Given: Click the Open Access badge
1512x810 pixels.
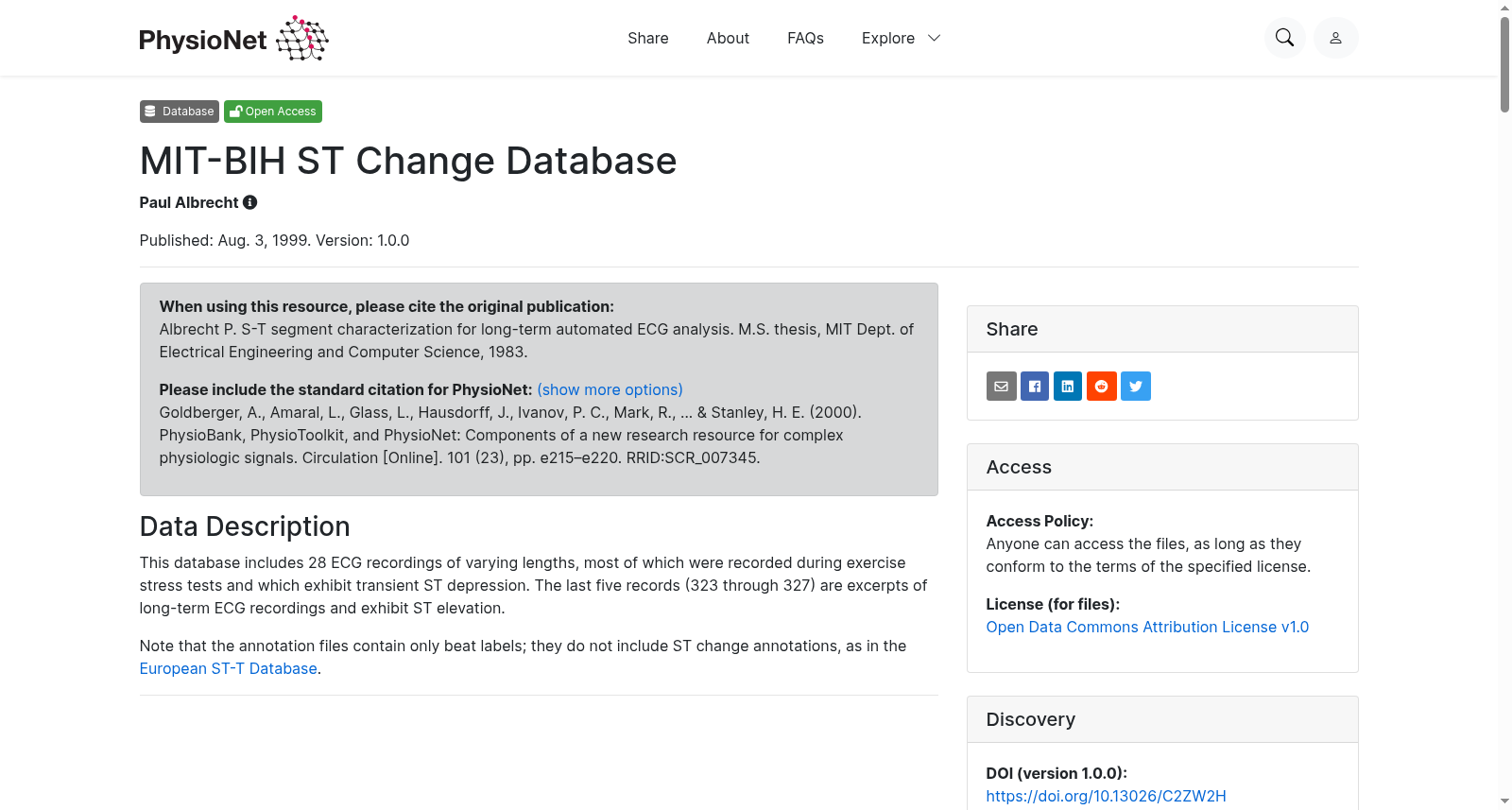Looking at the screenshot, I should click(273, 112).
